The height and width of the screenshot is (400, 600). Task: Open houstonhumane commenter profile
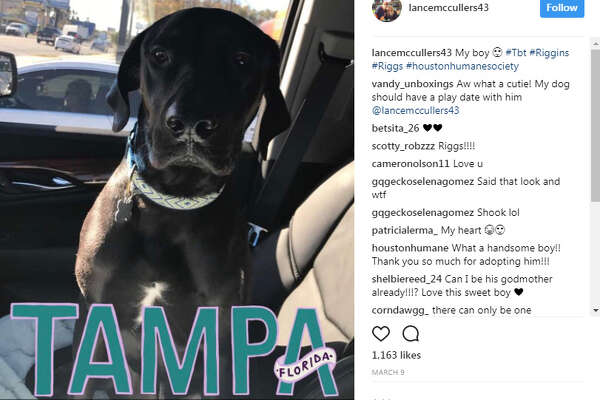[410, 248]
